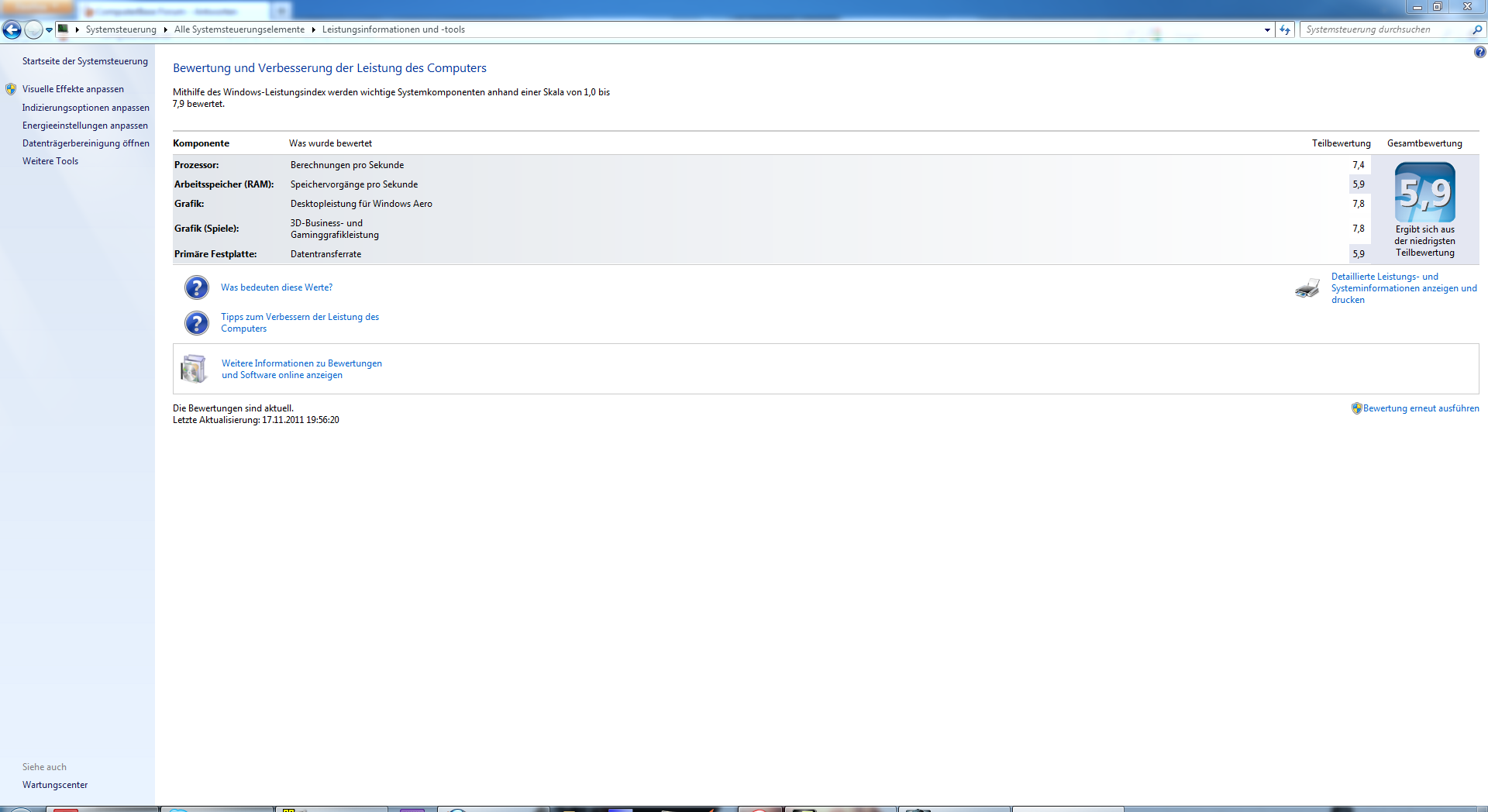Click into Systemsteuerung durchsuchen search box
The height and width of the screenshot is (812, 1488).
coord(1386,29)
